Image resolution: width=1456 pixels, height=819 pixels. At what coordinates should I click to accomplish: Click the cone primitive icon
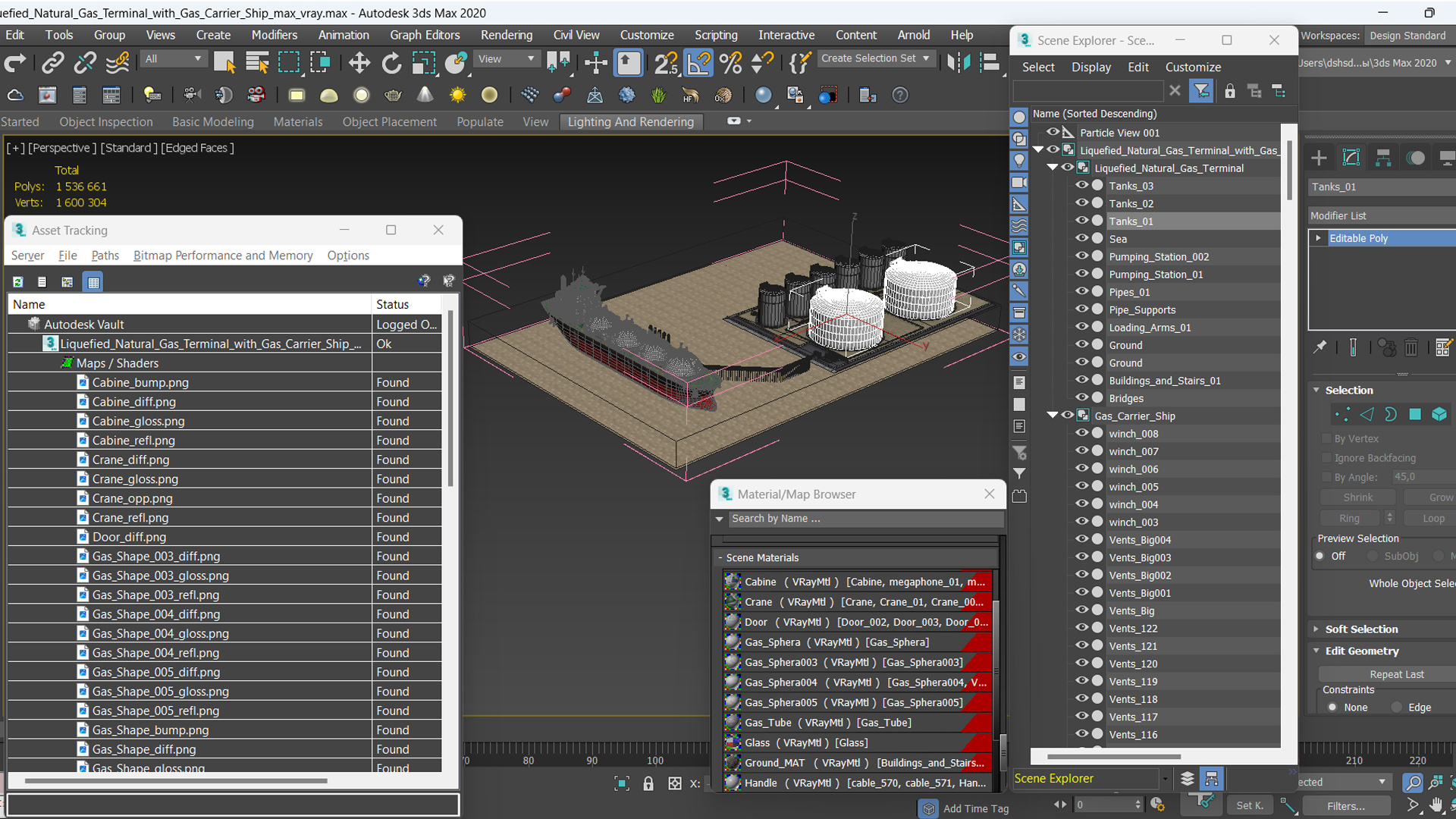pos(425,96)
